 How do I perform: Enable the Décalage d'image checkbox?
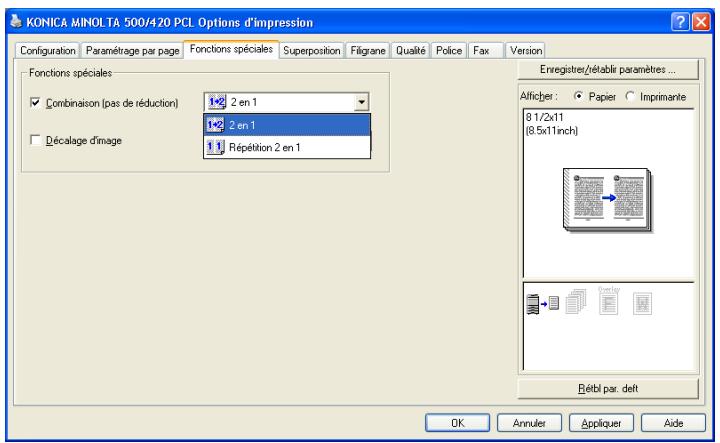[35, 140]
